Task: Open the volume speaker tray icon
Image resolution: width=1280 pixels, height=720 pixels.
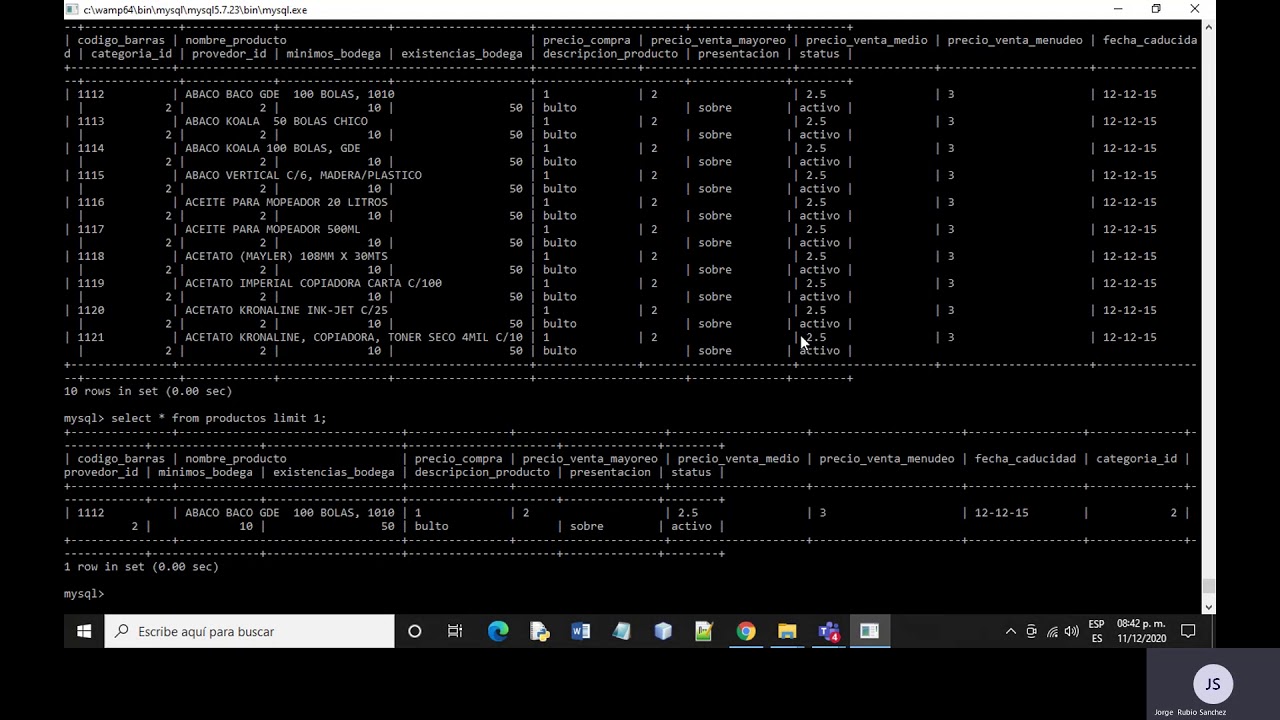Action: 1072,631
